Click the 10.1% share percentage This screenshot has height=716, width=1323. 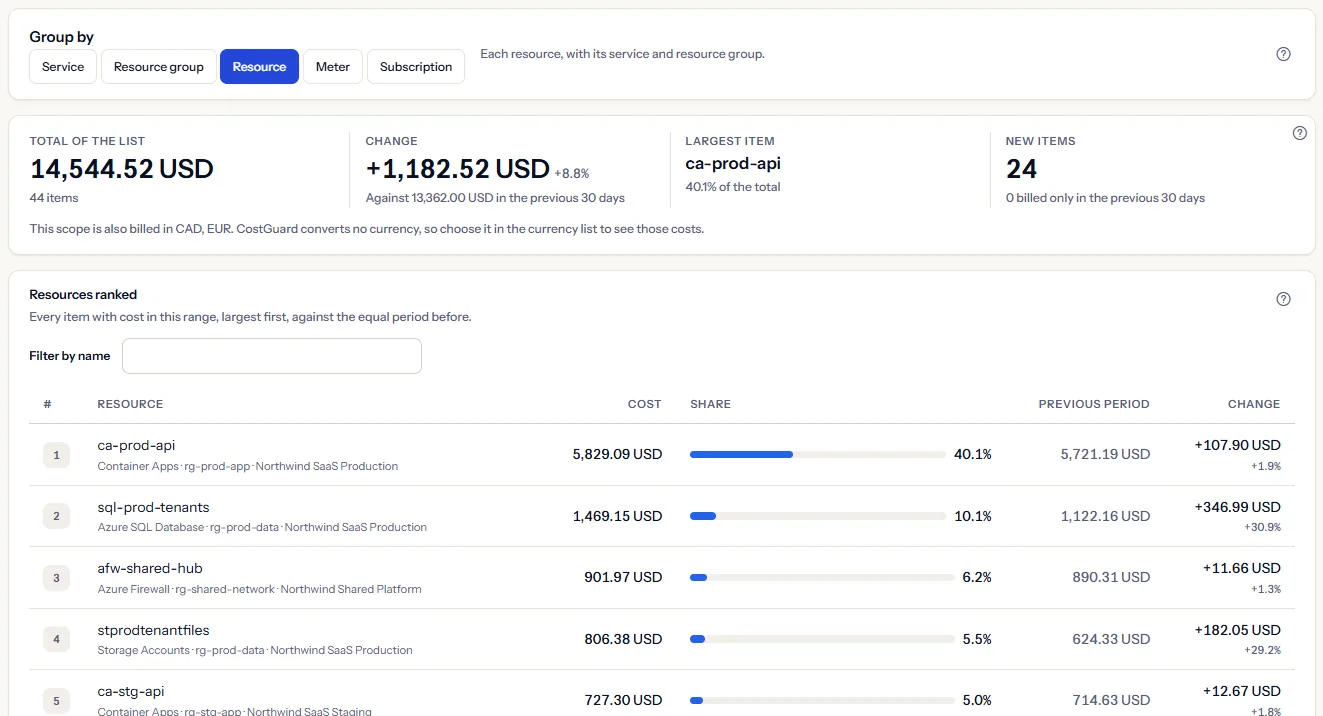coord(973,516)
